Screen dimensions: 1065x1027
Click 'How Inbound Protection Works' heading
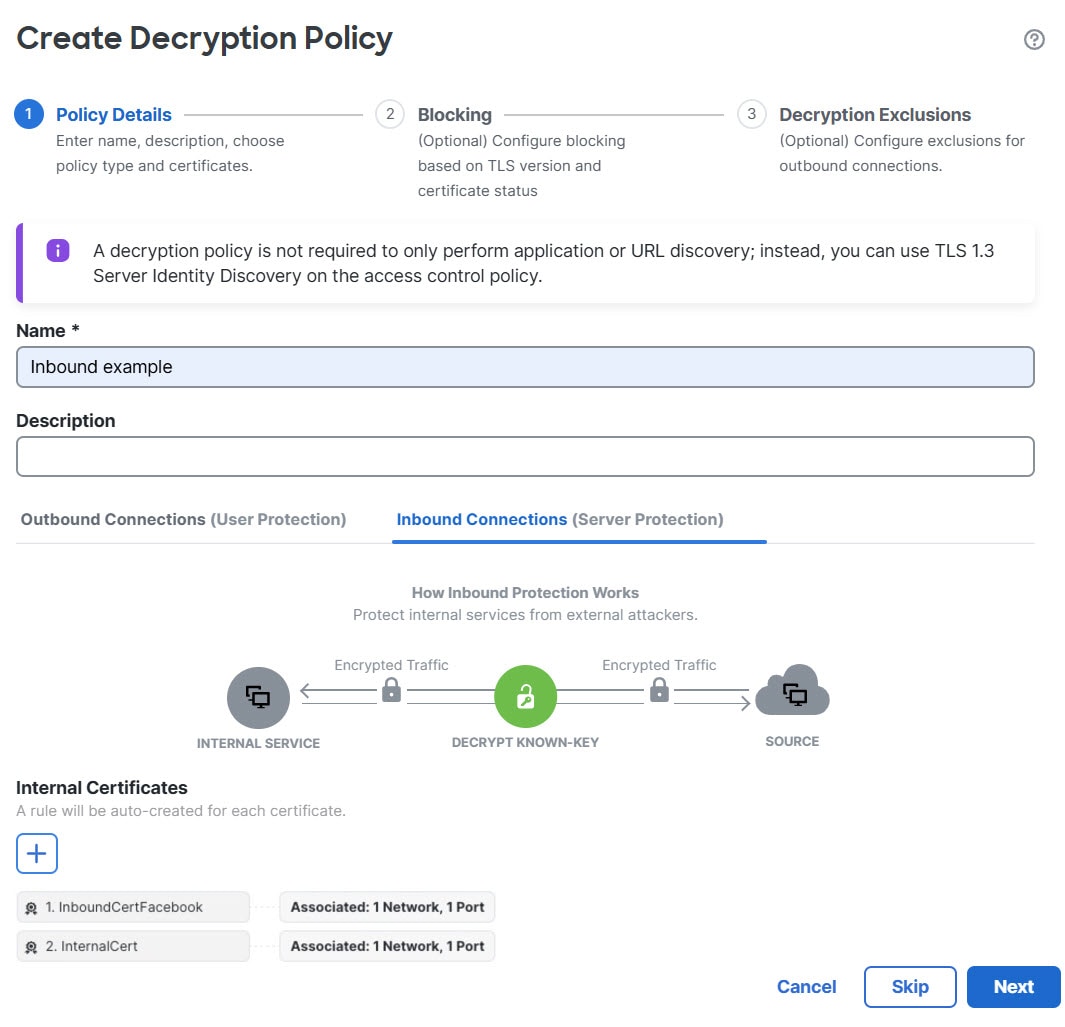[525, 592]
